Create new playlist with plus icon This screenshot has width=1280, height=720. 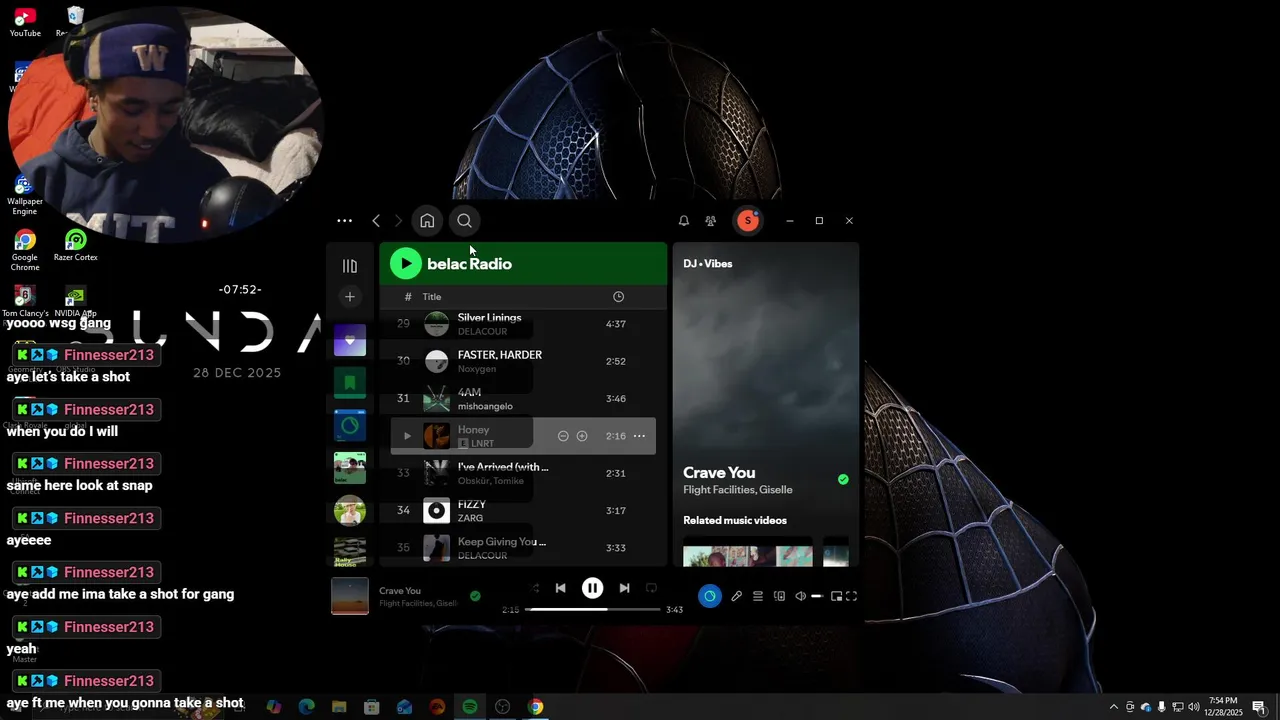(349, 297)
